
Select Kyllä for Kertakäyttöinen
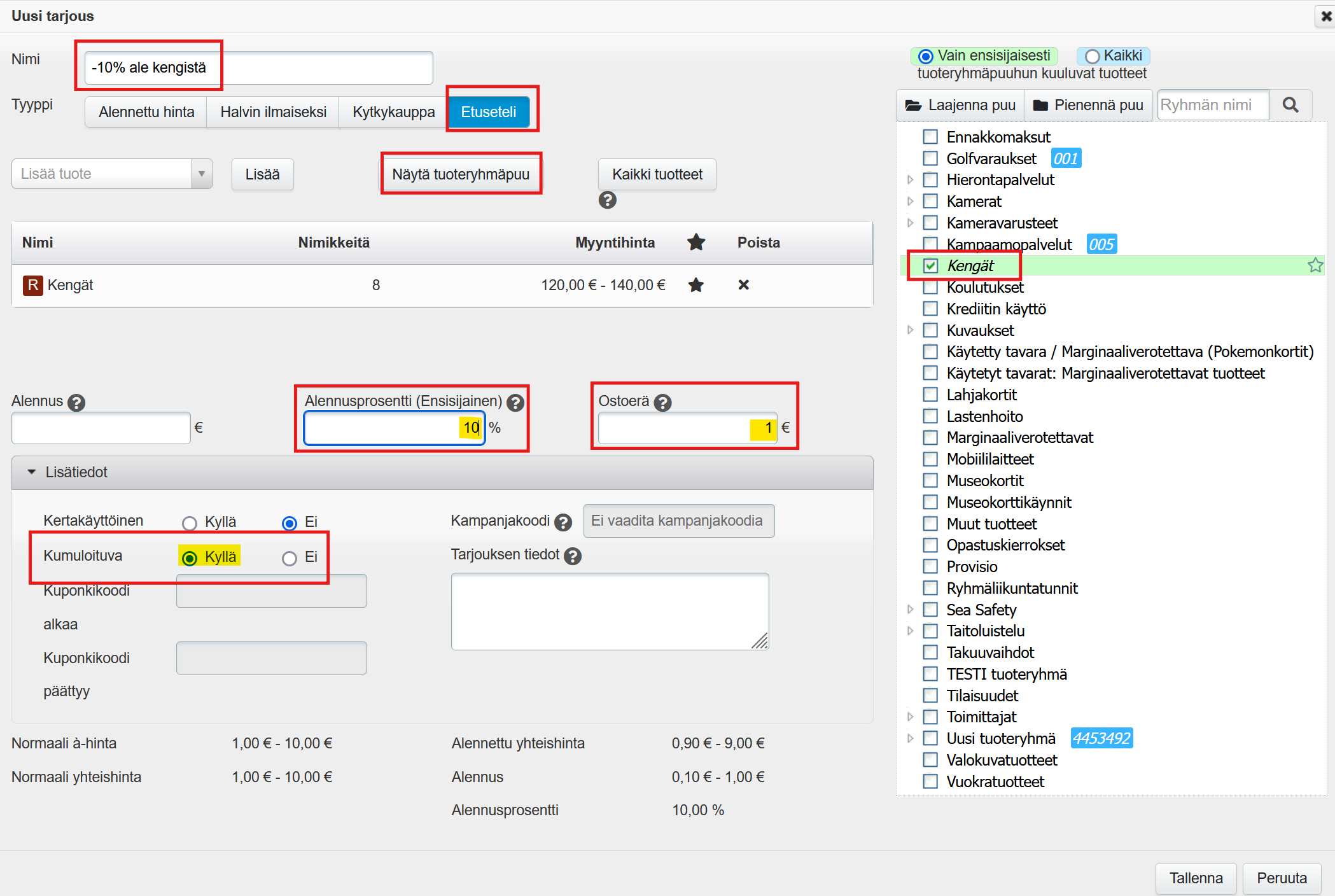tap(190, 523)
